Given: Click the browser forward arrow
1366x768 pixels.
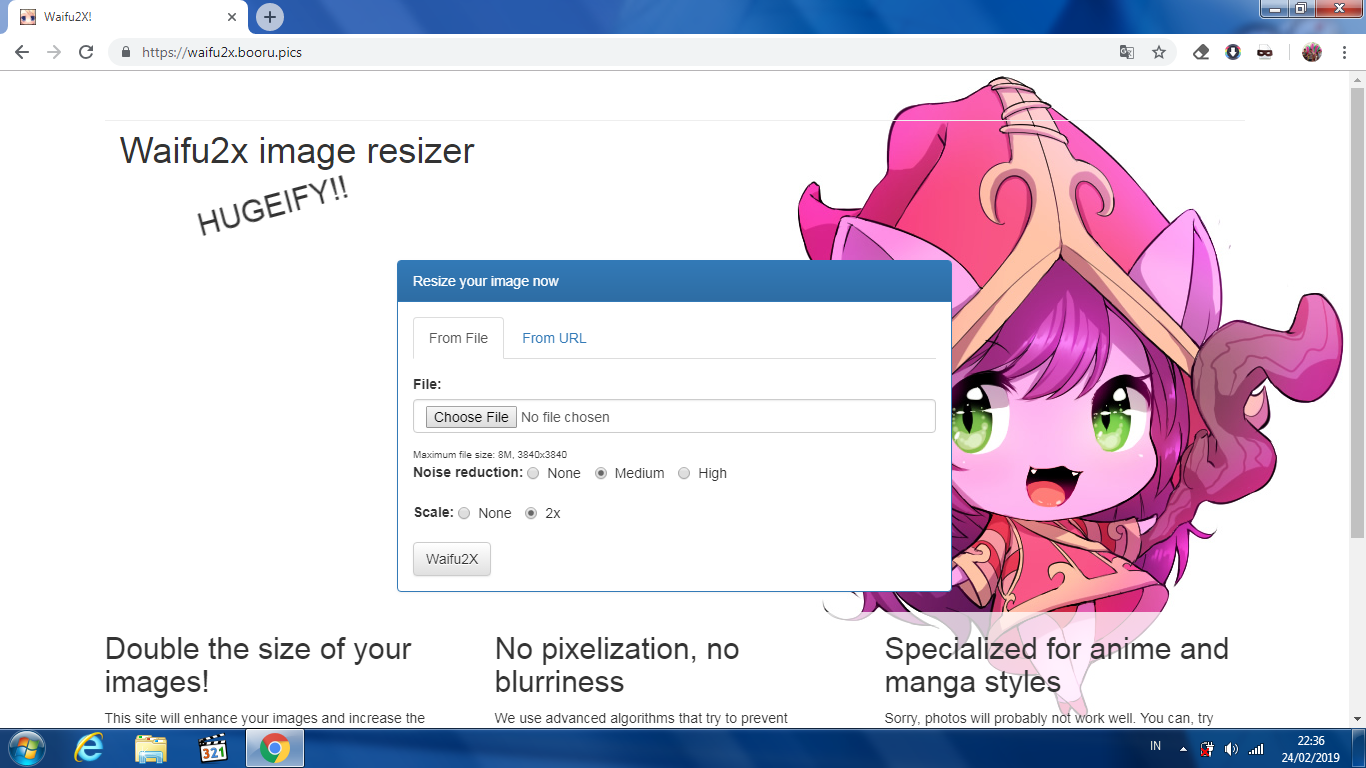Looking at the screenshot, I should click(x=54, y=52).
